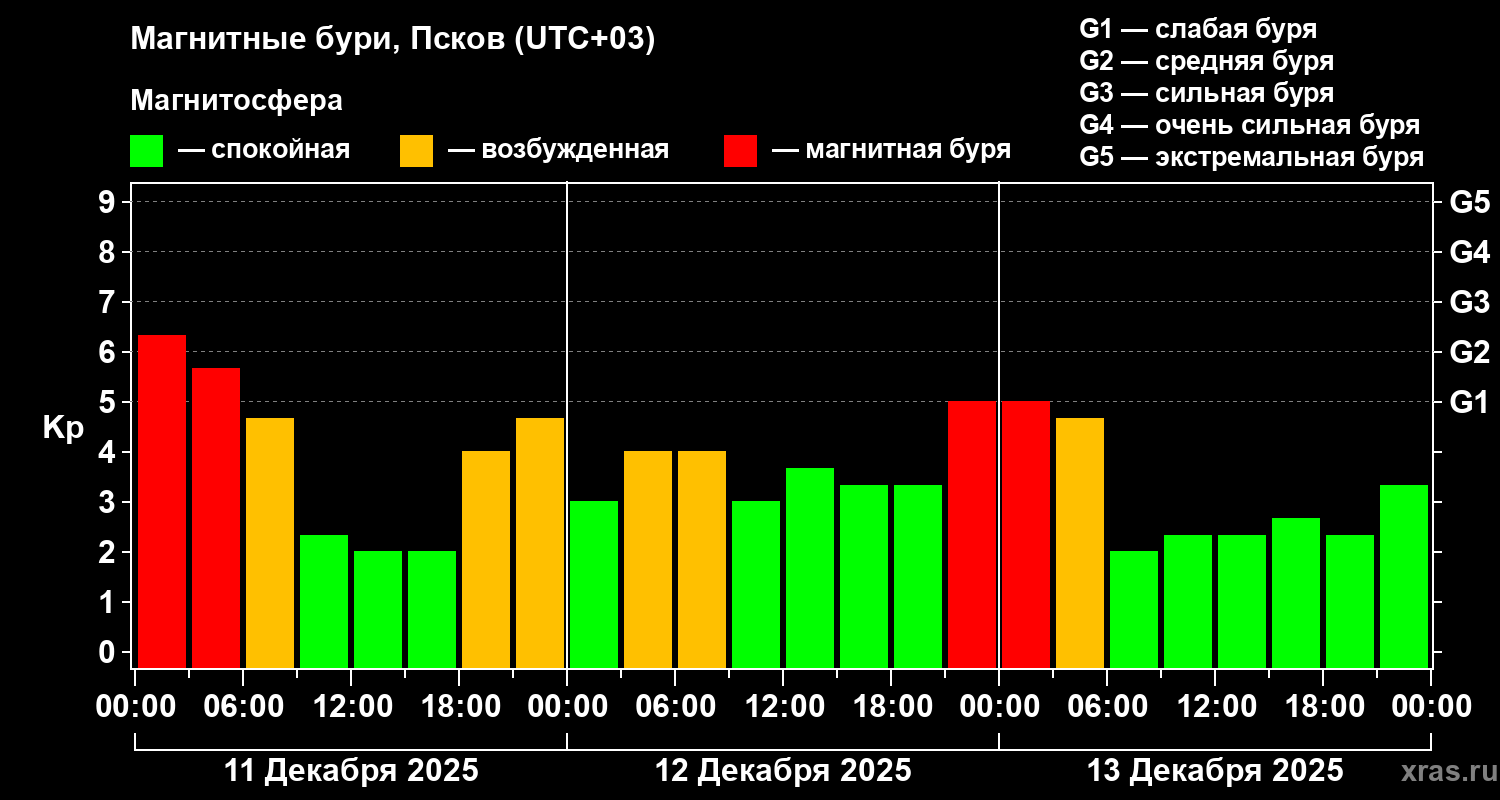Click the '18:00' time label under 11 December
Screen dimensions: 1500x800
(x=459, y=706)
